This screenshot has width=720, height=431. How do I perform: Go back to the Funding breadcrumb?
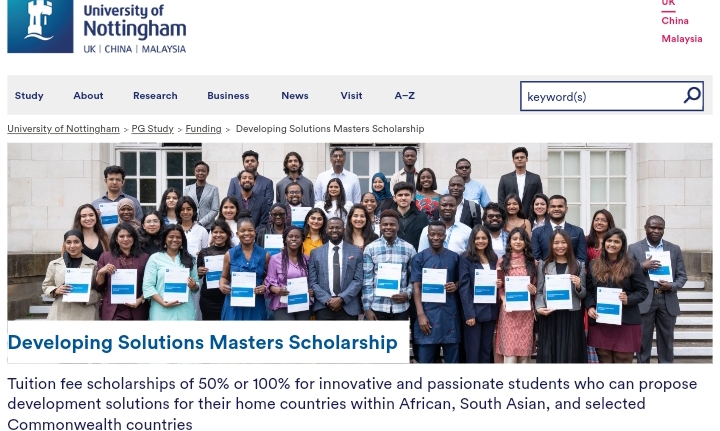pyautogui.click(x=203, y=129)
